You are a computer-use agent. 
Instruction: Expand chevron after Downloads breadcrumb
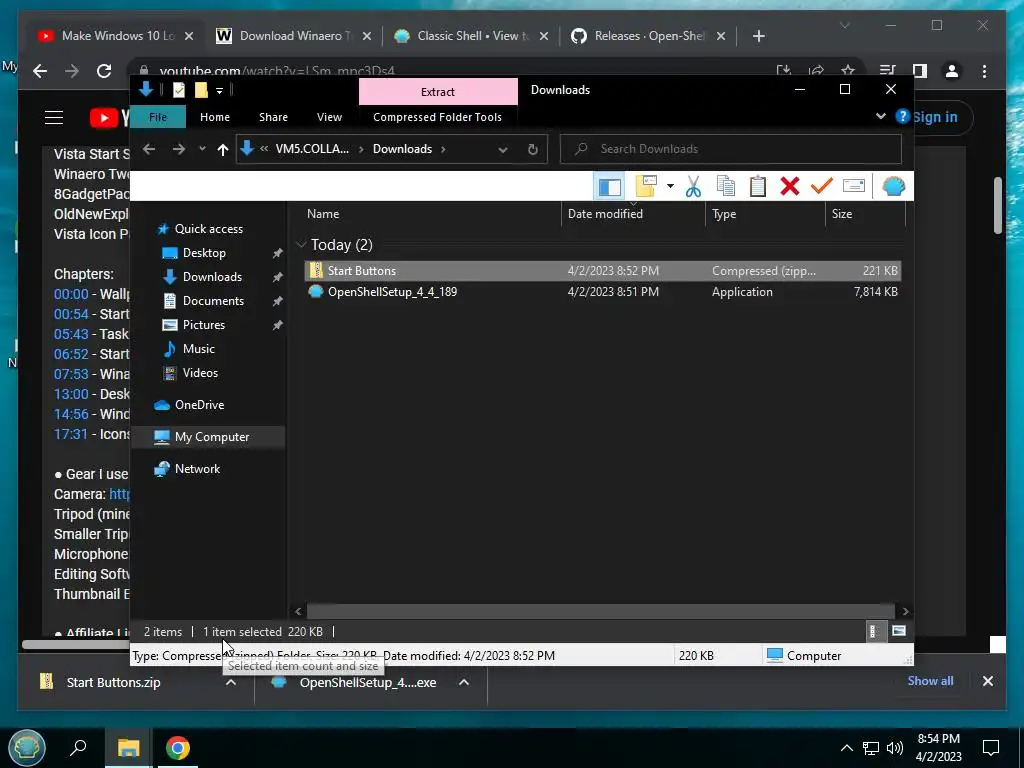coord(443,149)
